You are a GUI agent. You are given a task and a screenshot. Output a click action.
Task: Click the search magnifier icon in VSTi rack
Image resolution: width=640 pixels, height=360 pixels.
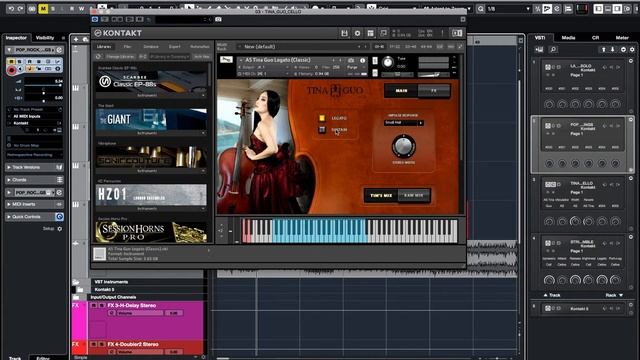(553, 49)
